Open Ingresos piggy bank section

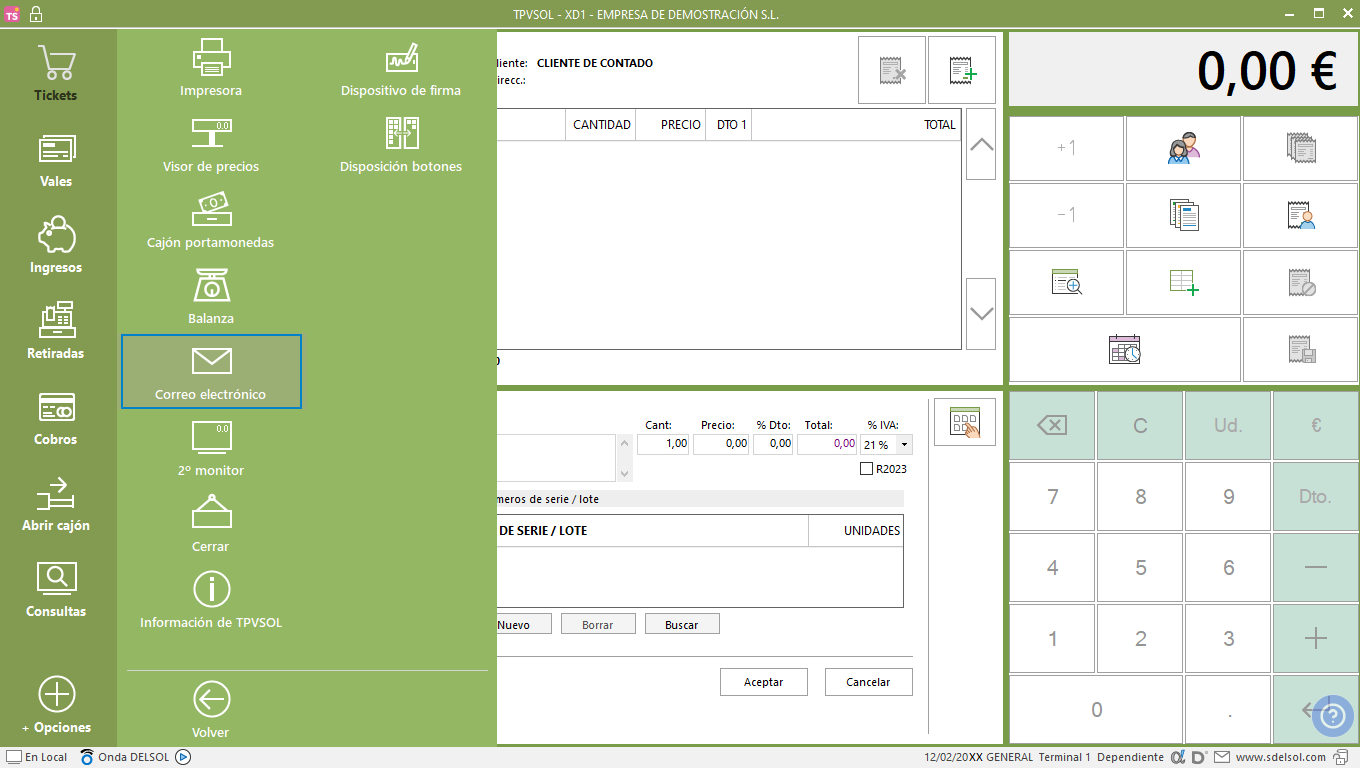[x=56, y=246]
